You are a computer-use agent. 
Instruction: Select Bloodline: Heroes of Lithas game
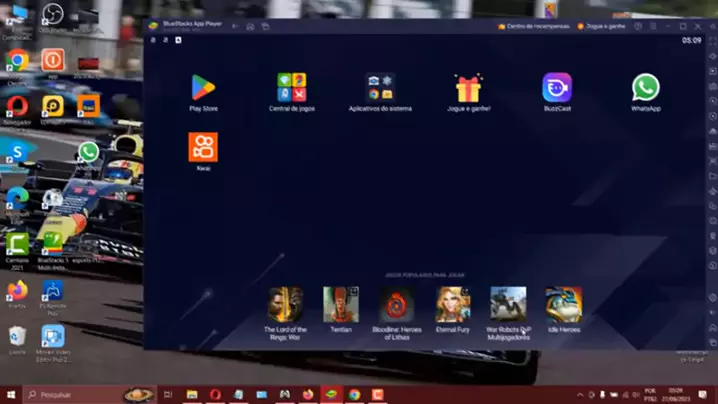[x=397, y=305]
